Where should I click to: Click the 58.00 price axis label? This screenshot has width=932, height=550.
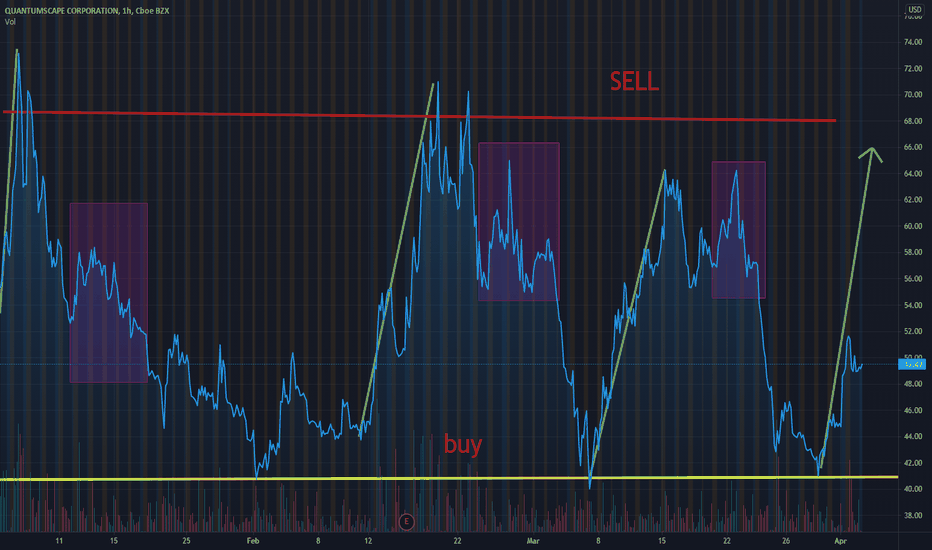(913, 252)
